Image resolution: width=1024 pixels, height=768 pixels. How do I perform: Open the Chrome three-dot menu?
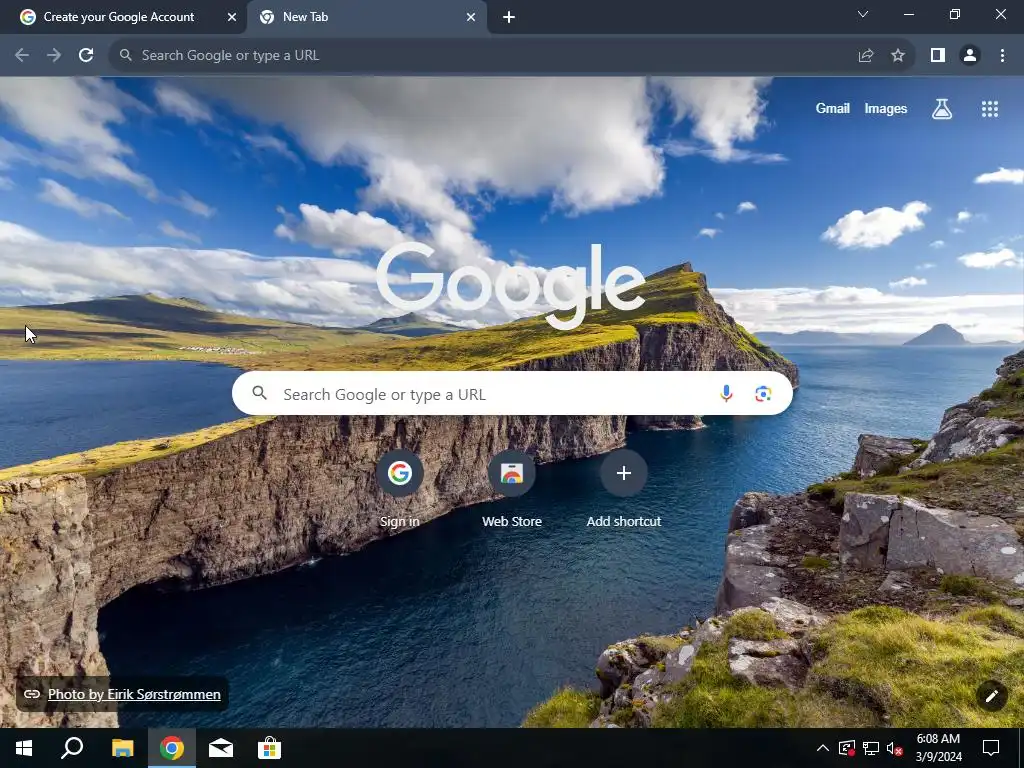[x=1002, y=56]
